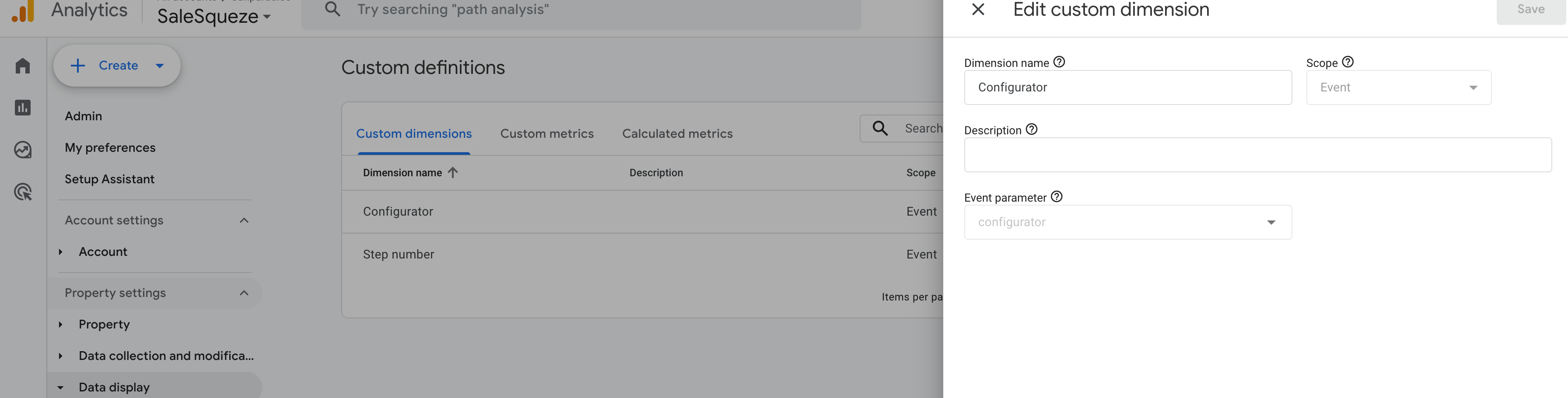The width and height of the screenshot is (1568, 398).
Task: Click the Dimension name input field
Action: [1128, 87]
